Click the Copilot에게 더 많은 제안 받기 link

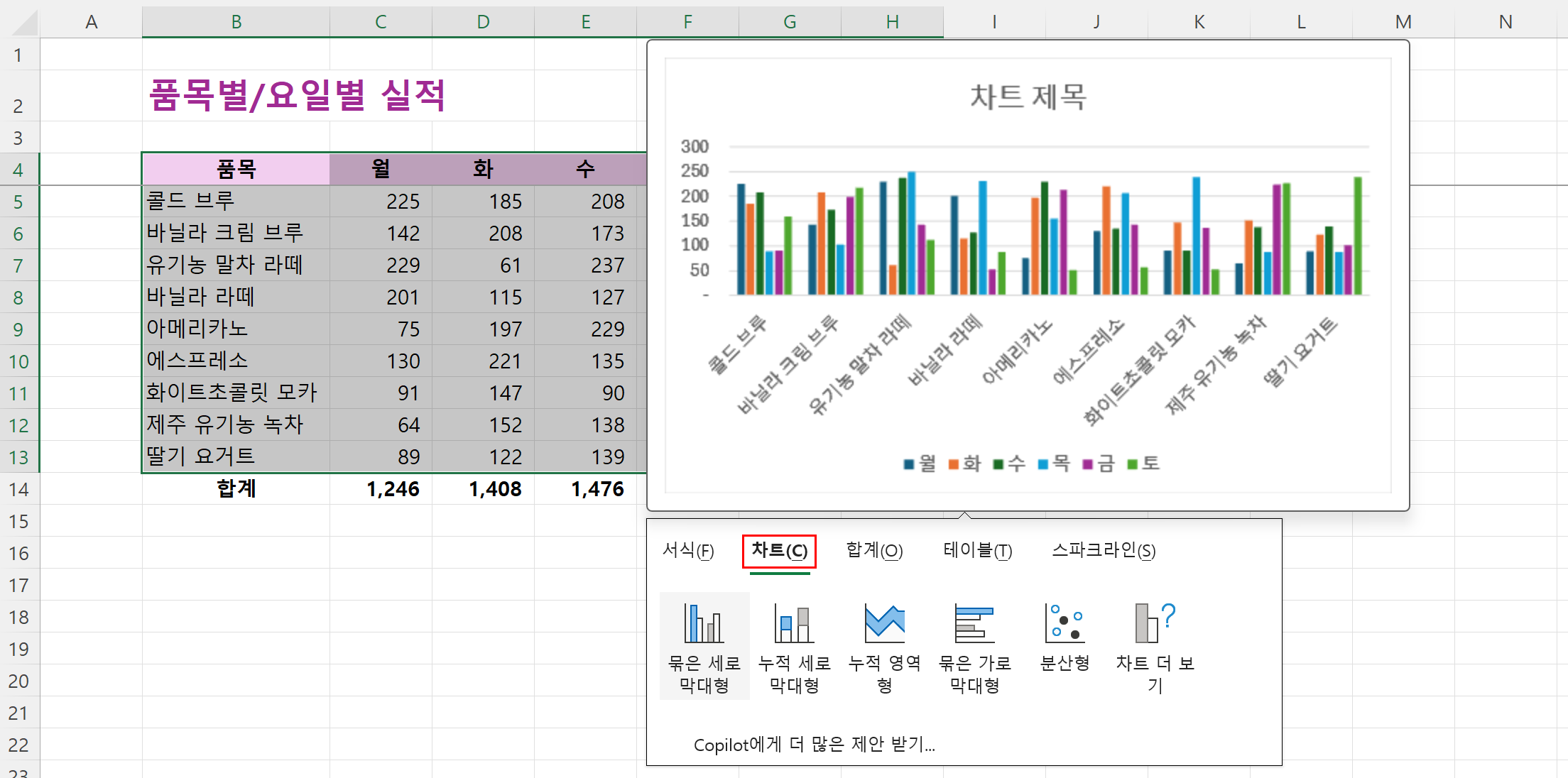click(x=814, y=745)
